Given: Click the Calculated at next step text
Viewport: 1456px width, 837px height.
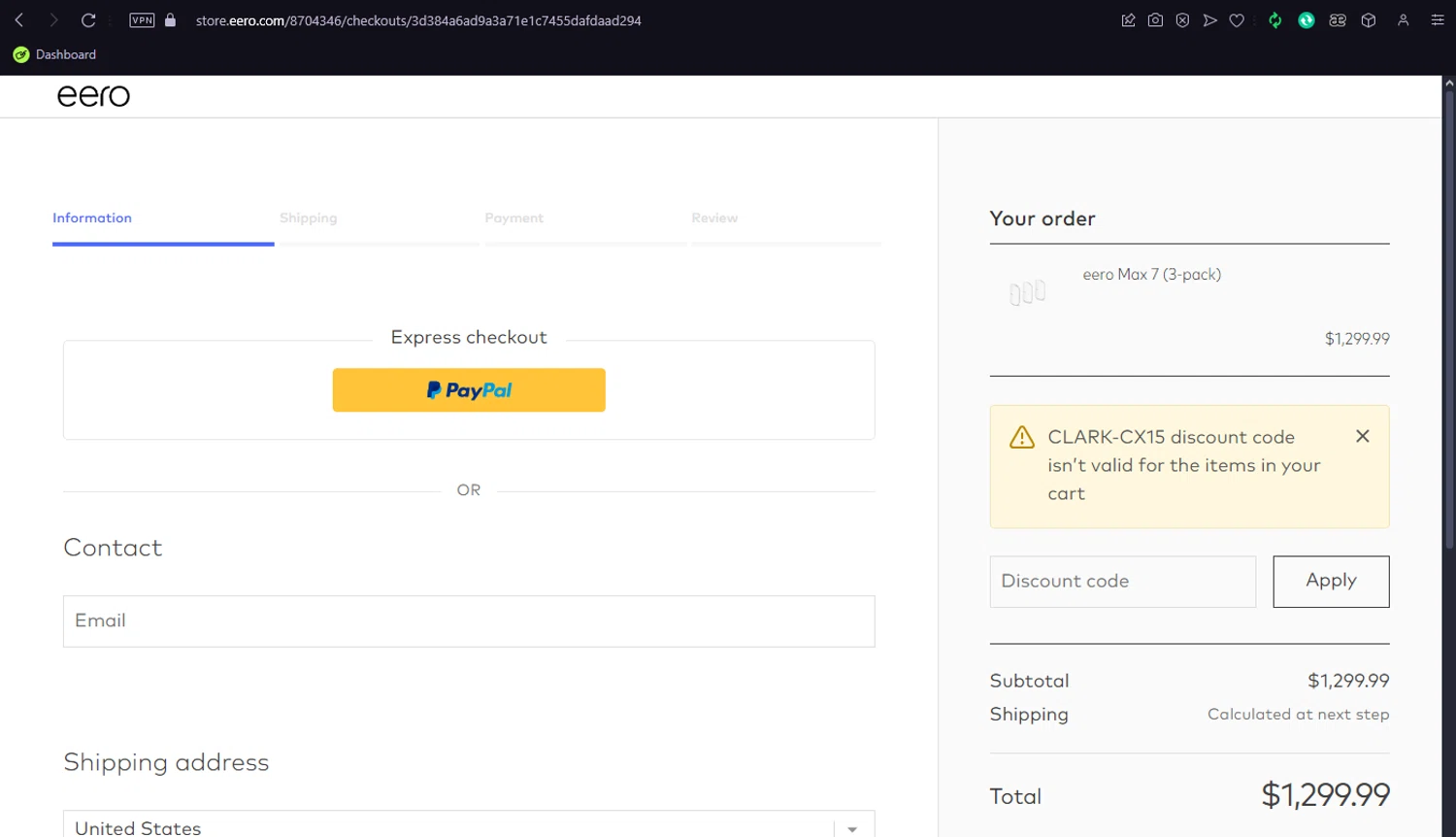Looking at the screenshot, I should [1298, 715].
